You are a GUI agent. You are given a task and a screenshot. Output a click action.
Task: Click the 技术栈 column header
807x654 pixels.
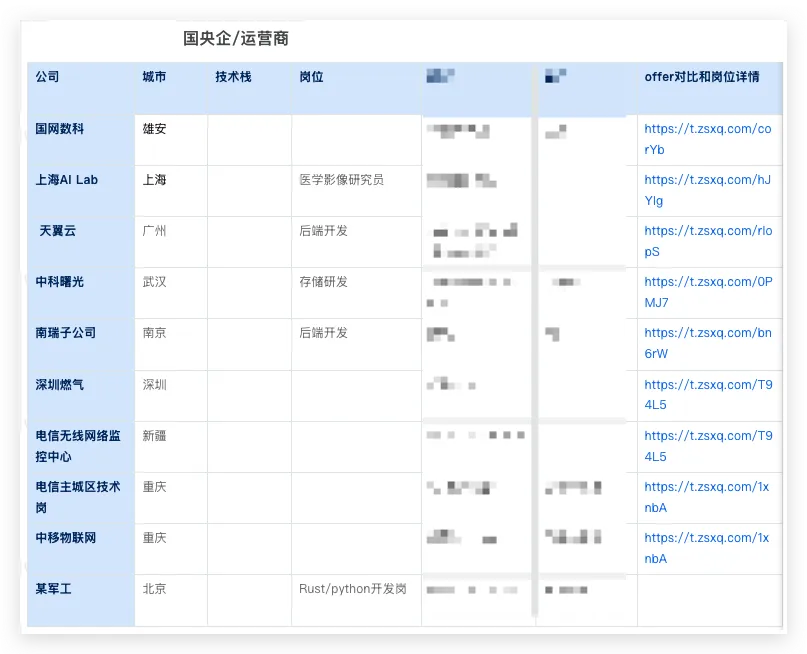click(233, 77)
